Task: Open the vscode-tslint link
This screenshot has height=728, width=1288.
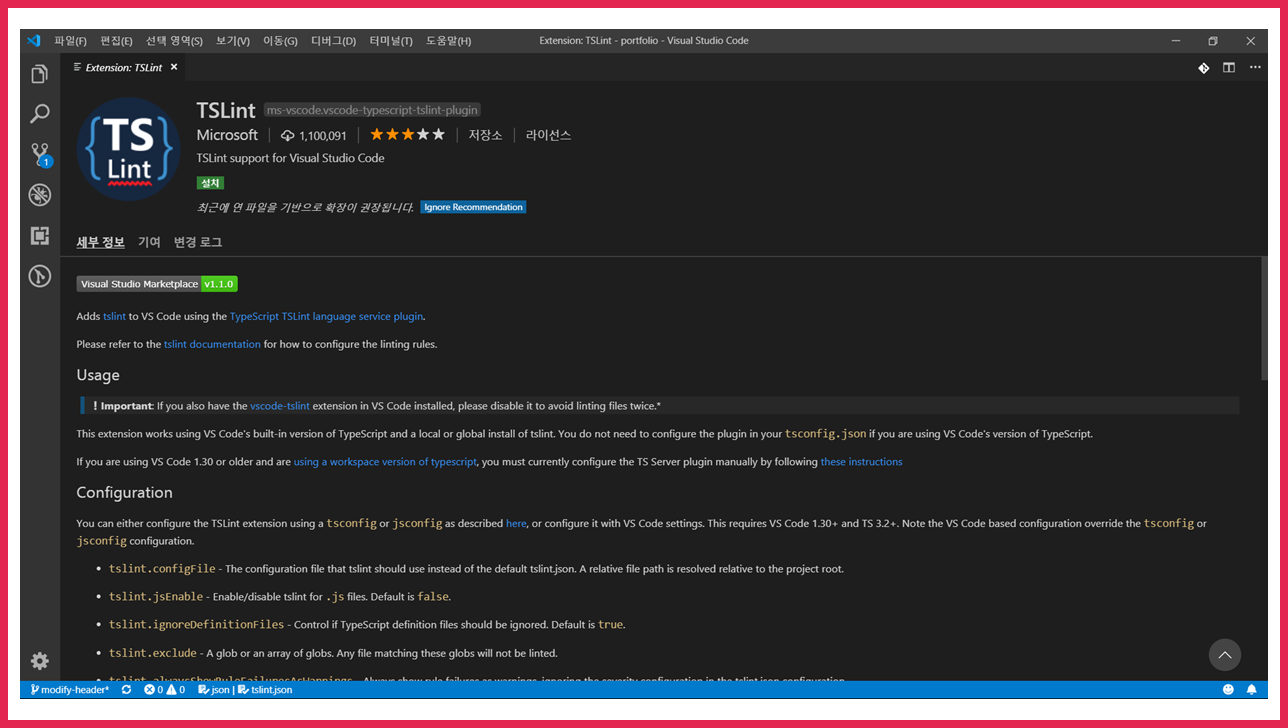Action: [x=280, y=406]
